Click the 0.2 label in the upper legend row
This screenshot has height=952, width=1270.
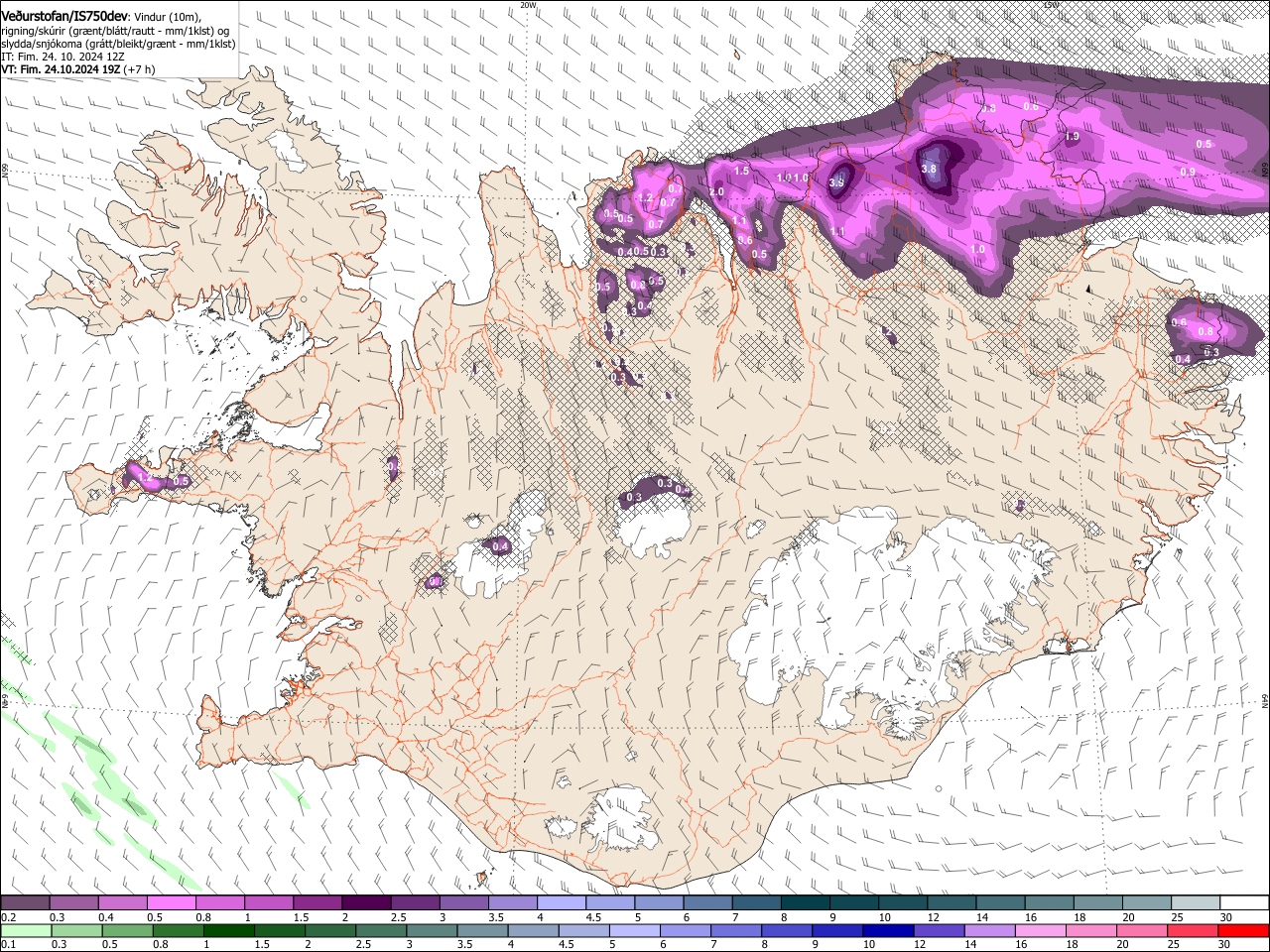click(x=6, y=917)
